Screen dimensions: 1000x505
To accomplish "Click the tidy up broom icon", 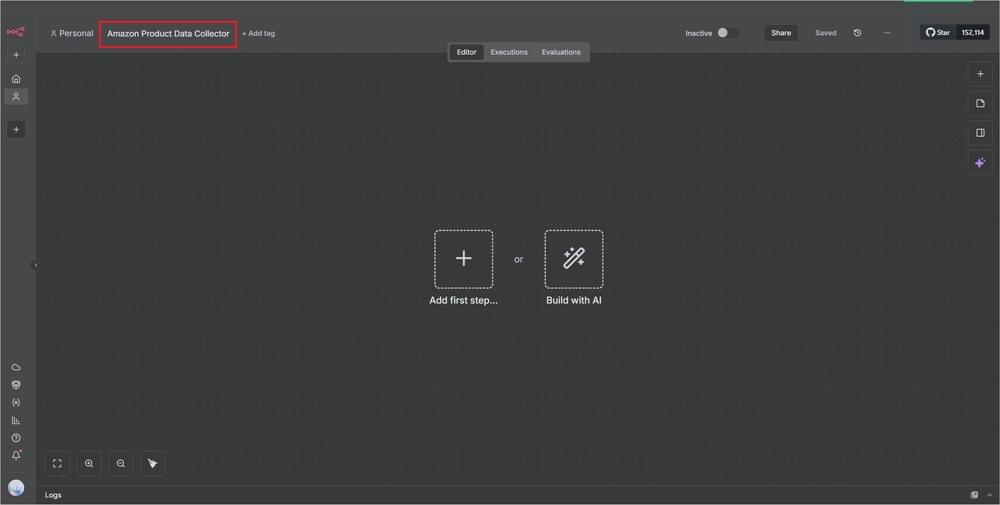I will [x=152, y=463].
